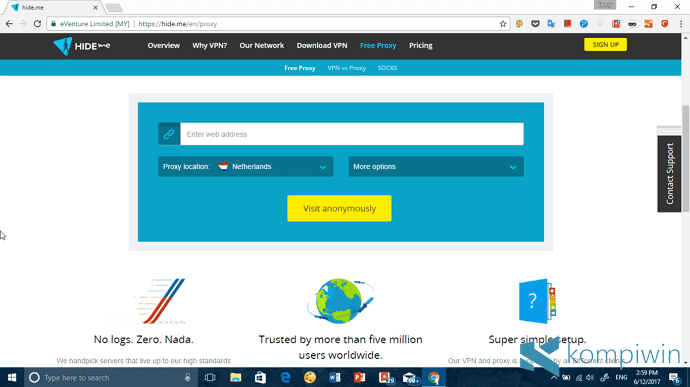This screenshot has height=387, width=690.
Task: Open the Contact Support side tab
Action: coord(669,173)
